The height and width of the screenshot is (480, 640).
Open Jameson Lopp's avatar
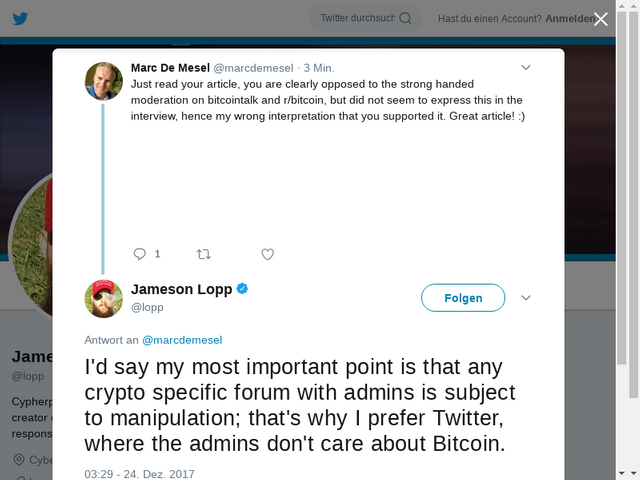click(x=103, y=298)
